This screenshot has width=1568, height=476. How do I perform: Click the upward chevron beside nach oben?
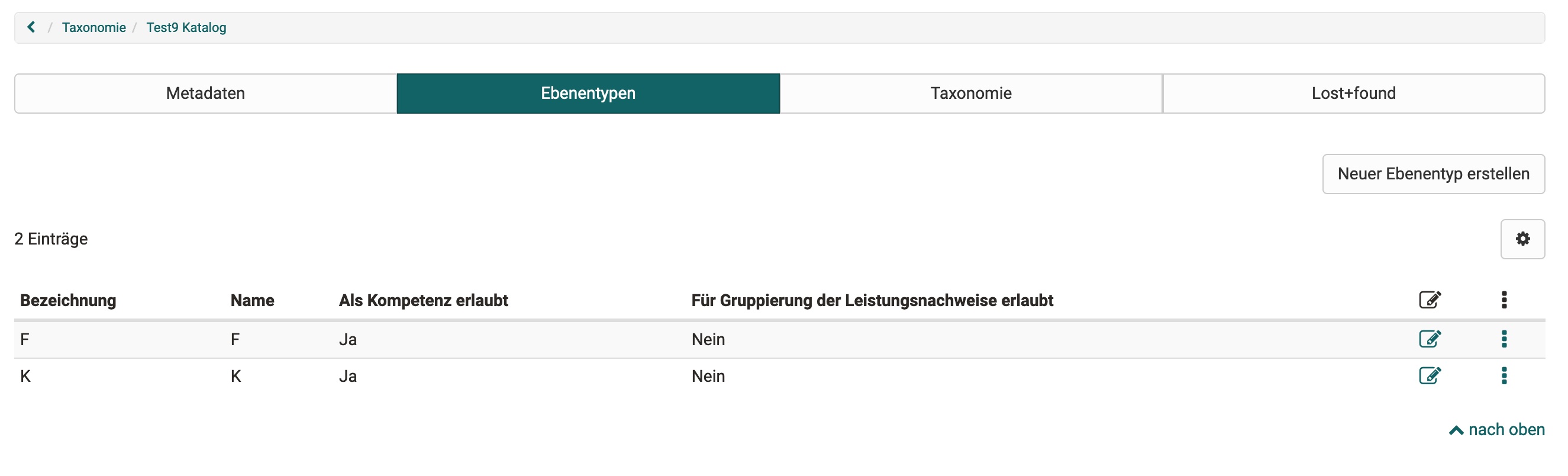(1458, 429)
